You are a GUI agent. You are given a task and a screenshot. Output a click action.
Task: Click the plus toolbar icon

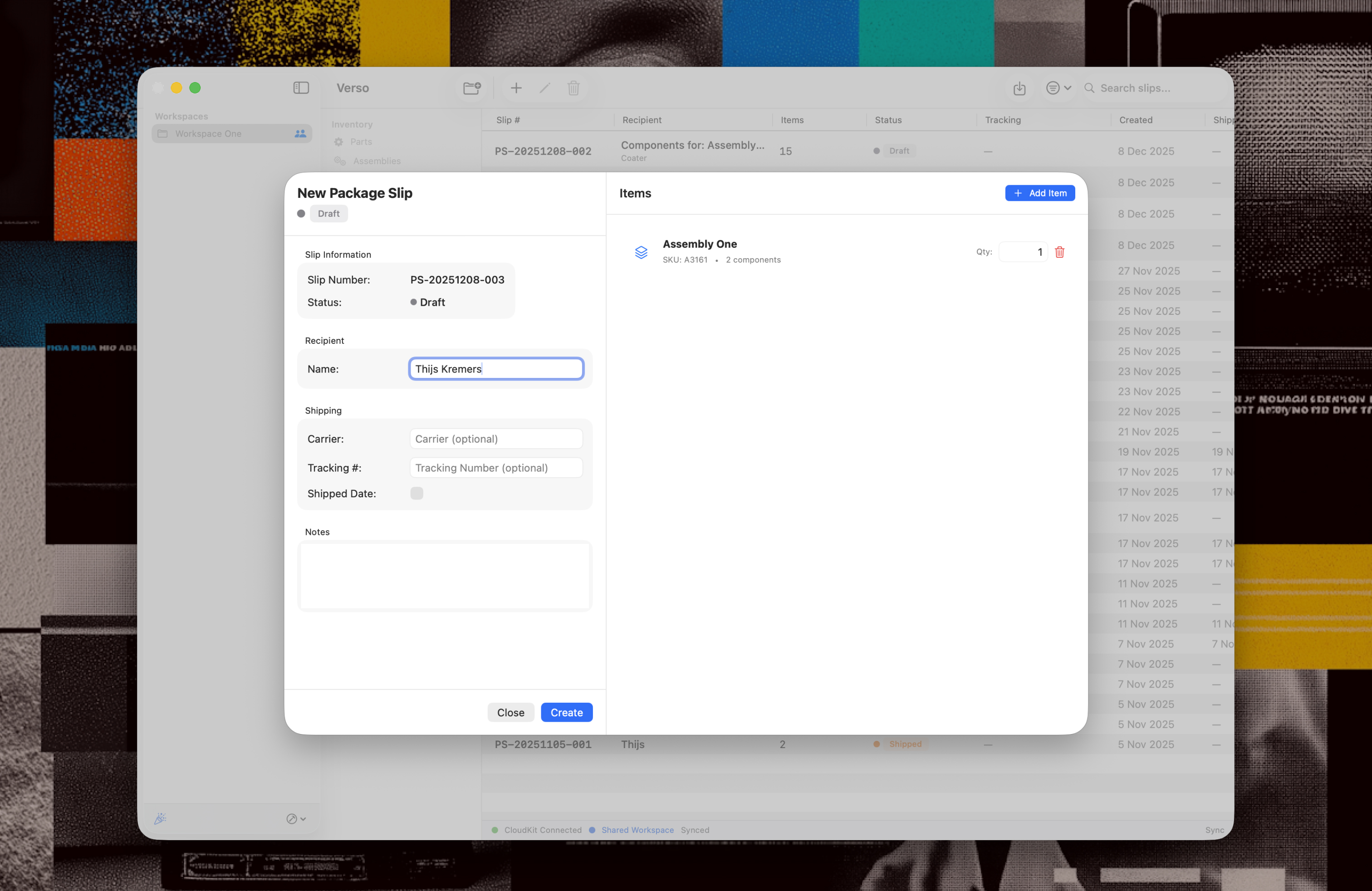coord(516,88)
